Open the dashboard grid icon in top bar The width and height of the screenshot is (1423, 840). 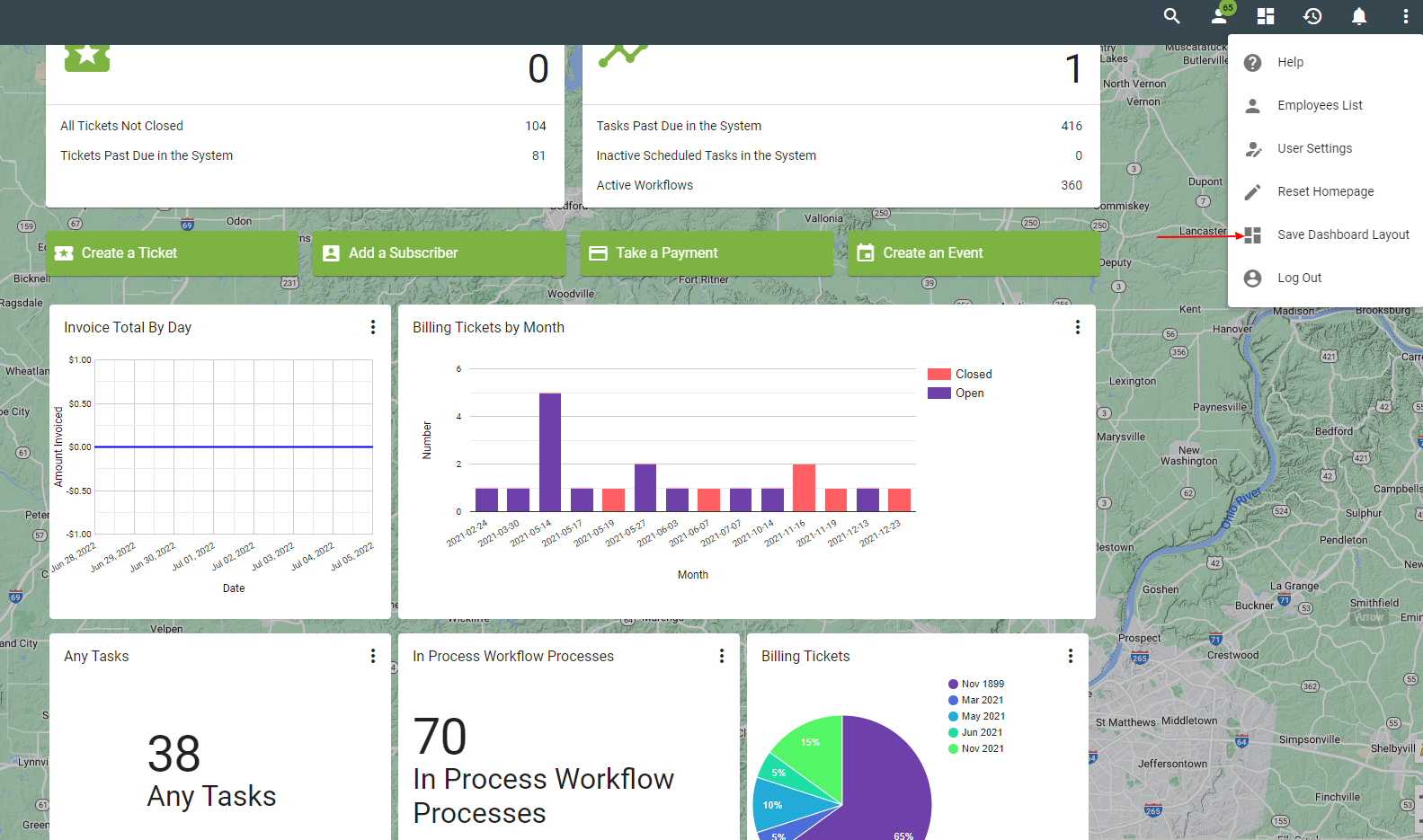(x=1266, y=16)
